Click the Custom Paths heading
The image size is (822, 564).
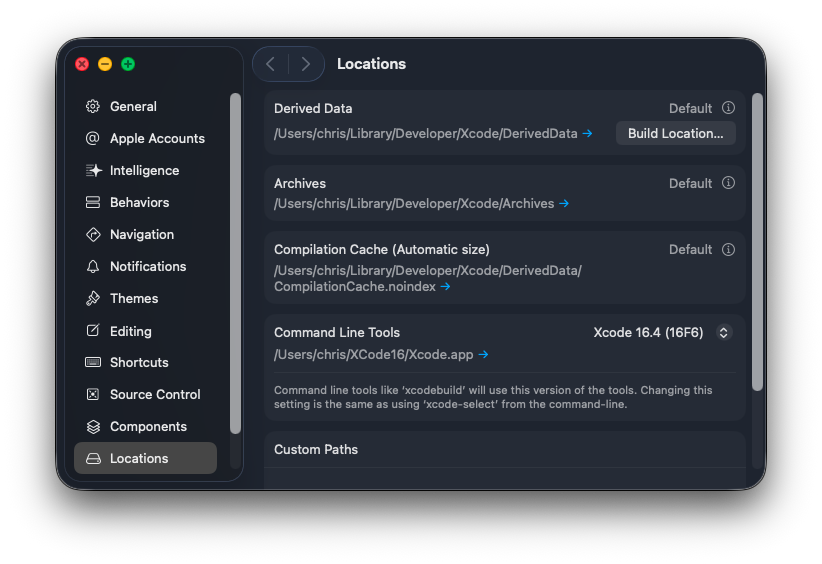click(x=316, y=450)
